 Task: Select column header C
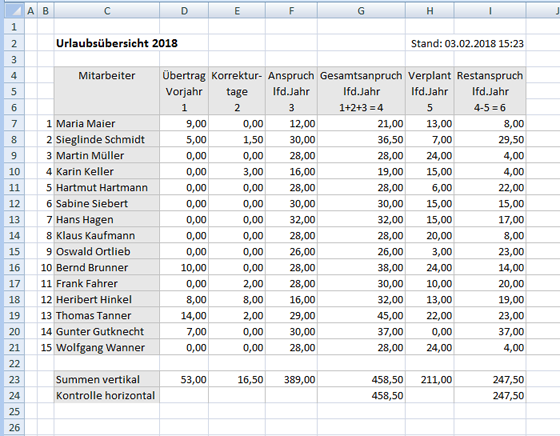coord(107,11)
